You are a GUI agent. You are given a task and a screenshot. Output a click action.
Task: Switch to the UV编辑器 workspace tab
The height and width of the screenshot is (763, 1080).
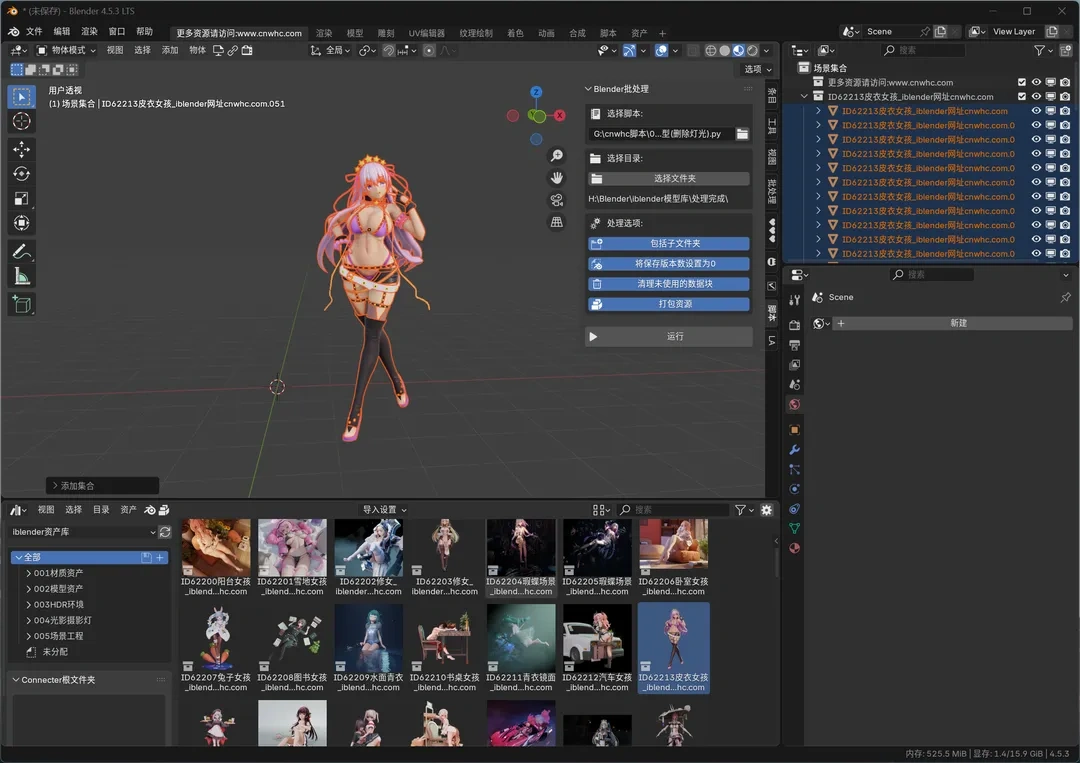coord(427,33)
